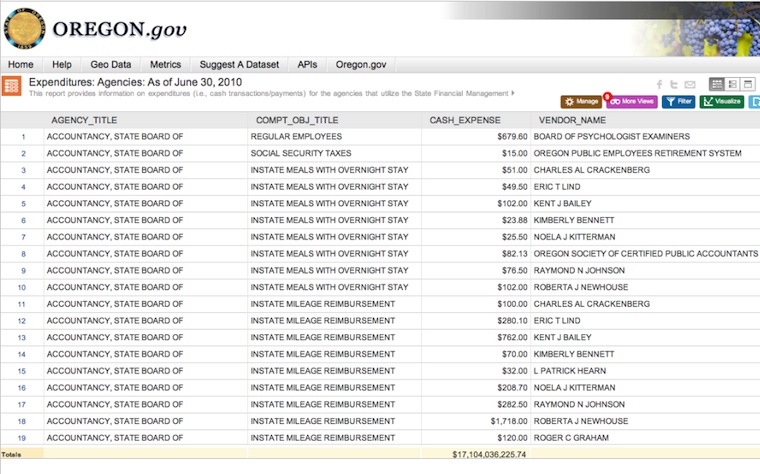Select vendor OREGON SOCIETY OF CERTIFIED PUBLIC ACCOUNTANTS
This screenshot has width=760, height=474.
coord(646,253)
